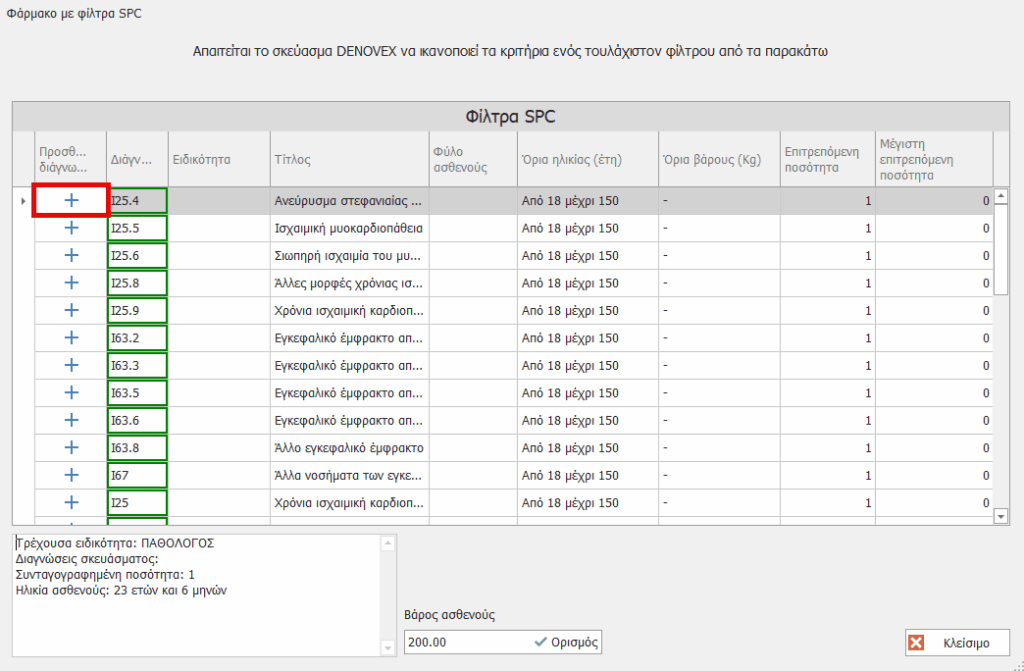Confirm the weight with the Ορισμός button

[566, 642]
